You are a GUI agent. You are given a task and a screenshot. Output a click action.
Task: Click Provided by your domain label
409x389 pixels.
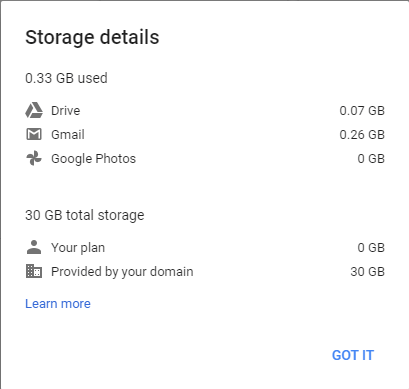122,272
